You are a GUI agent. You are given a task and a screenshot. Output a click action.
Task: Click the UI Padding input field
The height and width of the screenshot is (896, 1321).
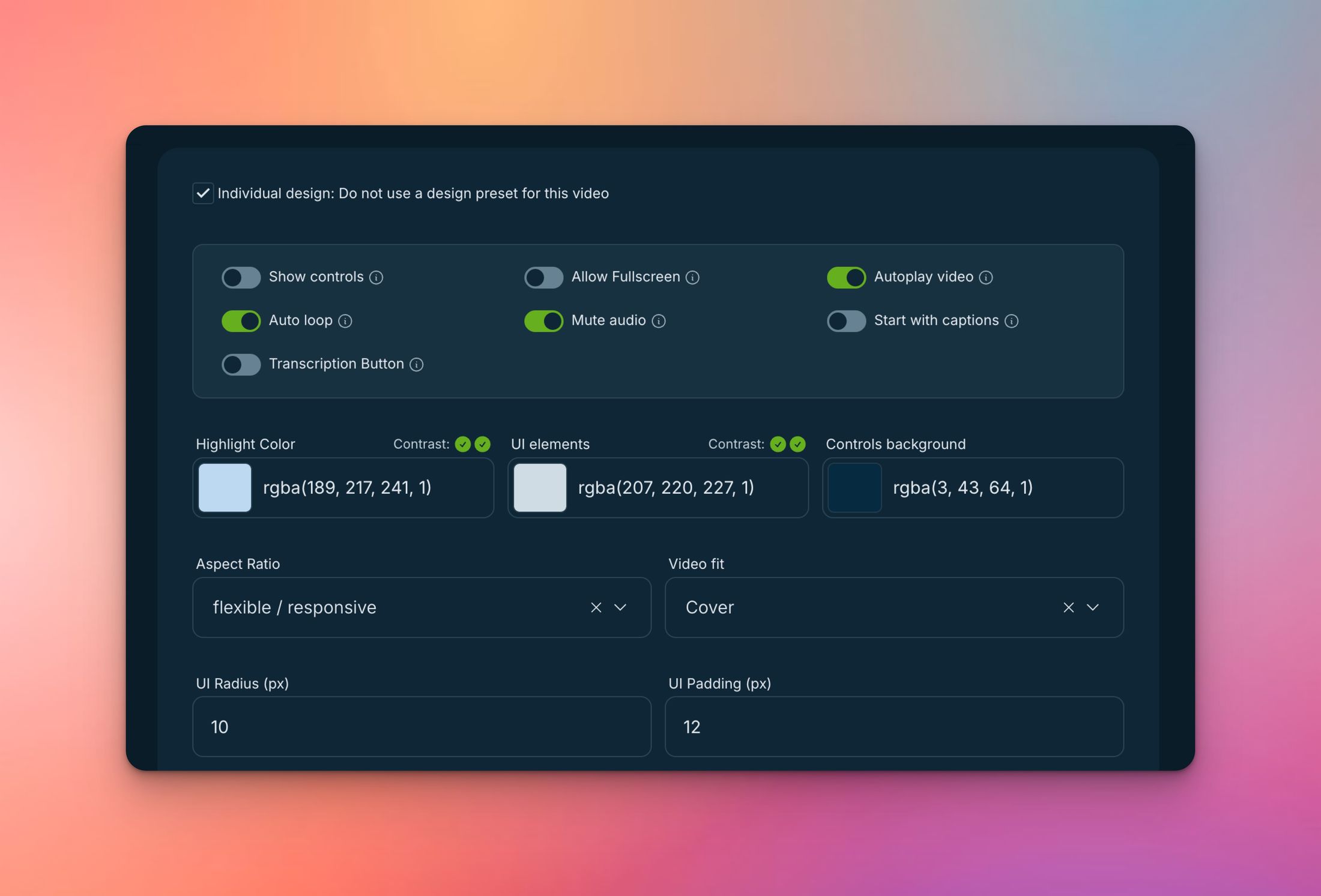pos(893,727)
